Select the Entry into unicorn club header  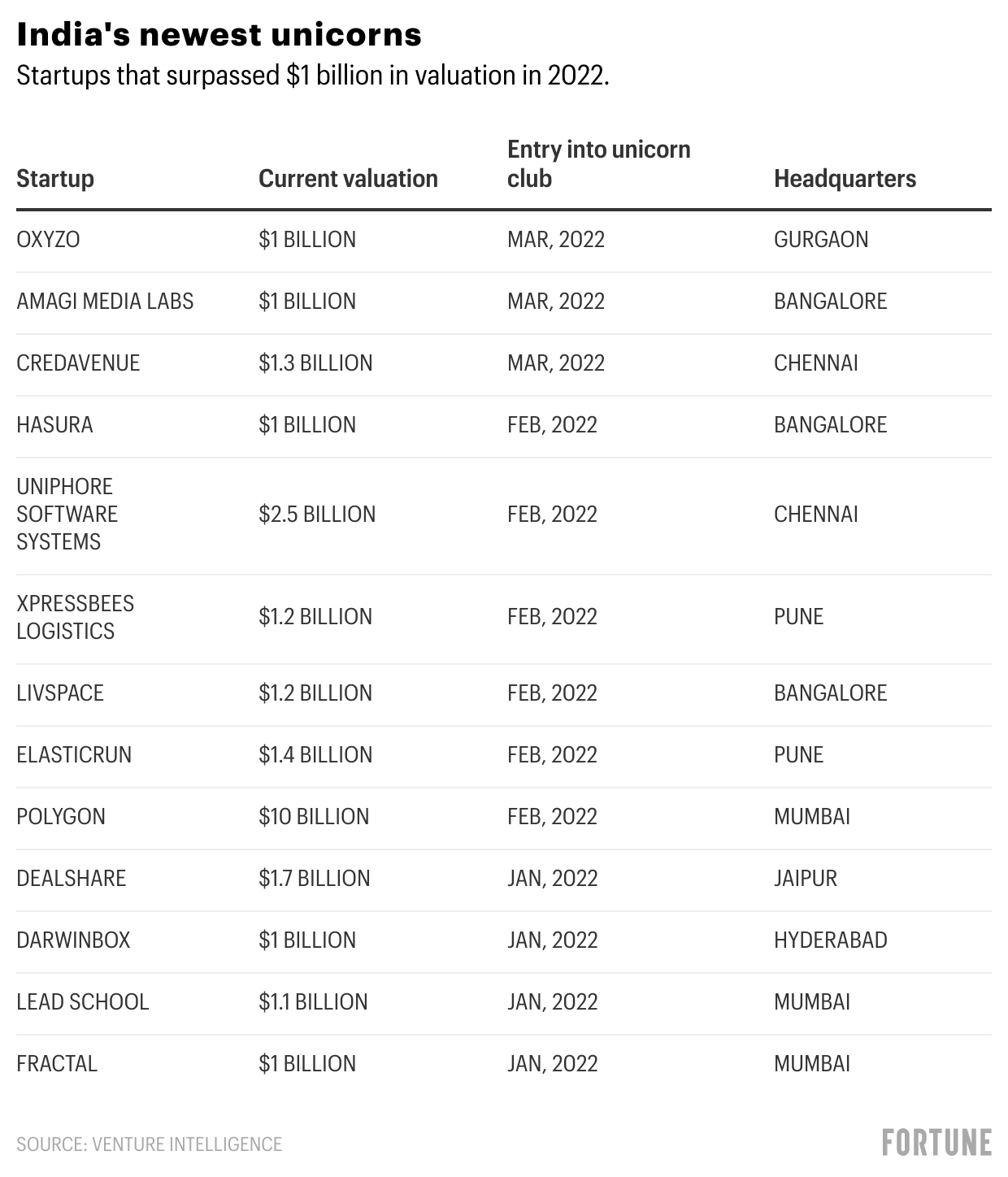(598, 164)
